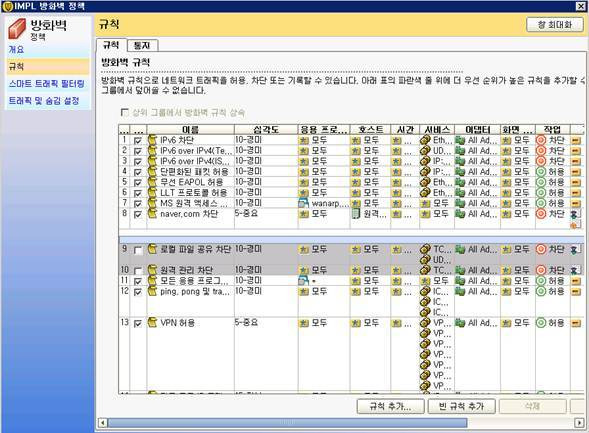The width and height of the screenshot is (589, 433).
Task: Select rule name IPv6 over IPv4(IS...
Action: (195, 161)
